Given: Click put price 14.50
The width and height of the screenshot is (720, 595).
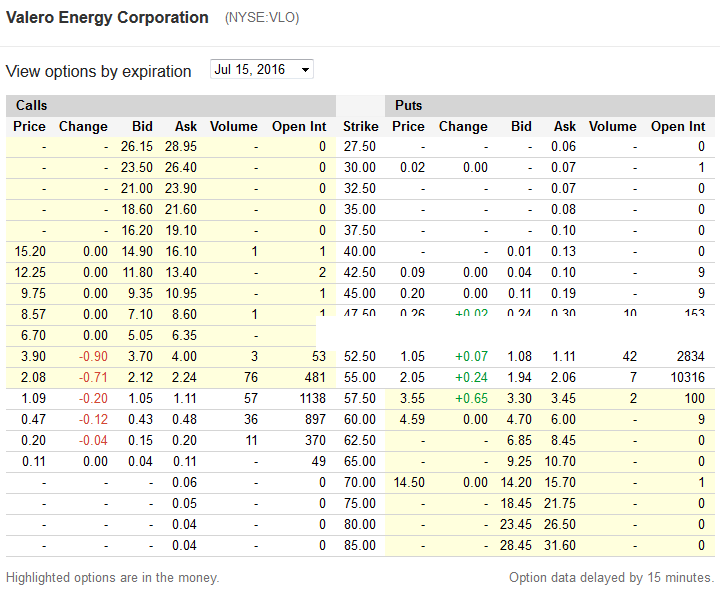Looking at the screenshot, I should click(409, 483).
